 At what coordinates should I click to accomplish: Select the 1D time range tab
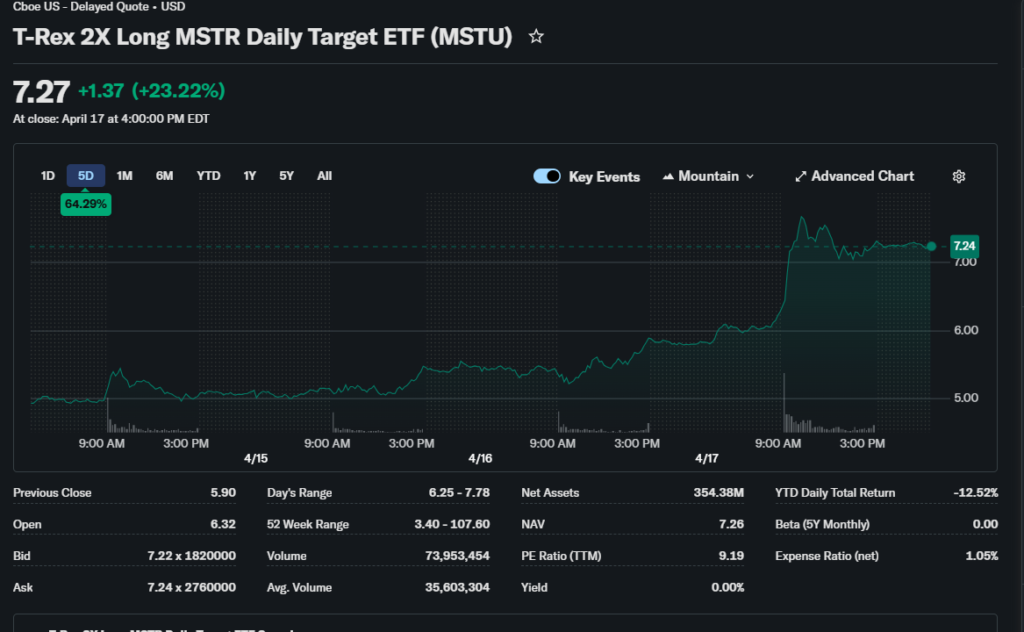click(x=47, y=176)
